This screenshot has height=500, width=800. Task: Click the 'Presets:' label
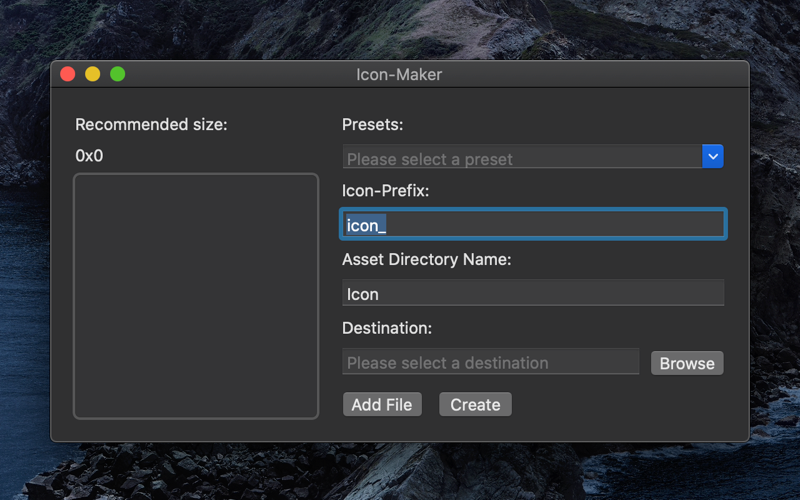372,124
